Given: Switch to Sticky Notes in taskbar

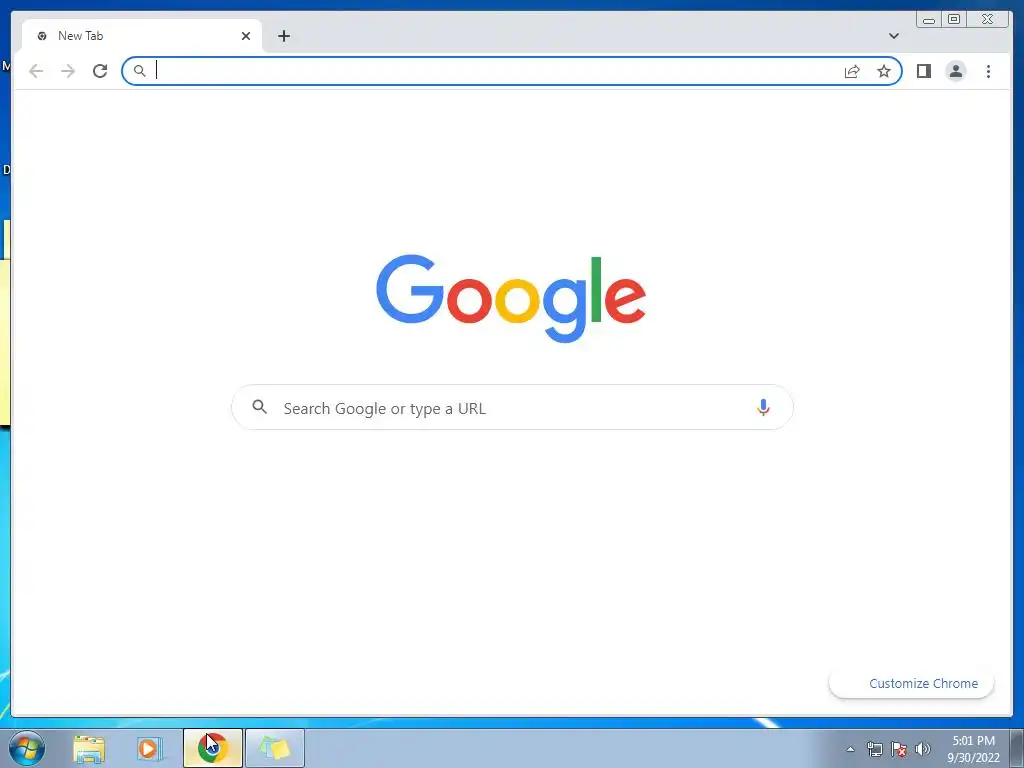Looking at the screenshot, I should [274, 748].
